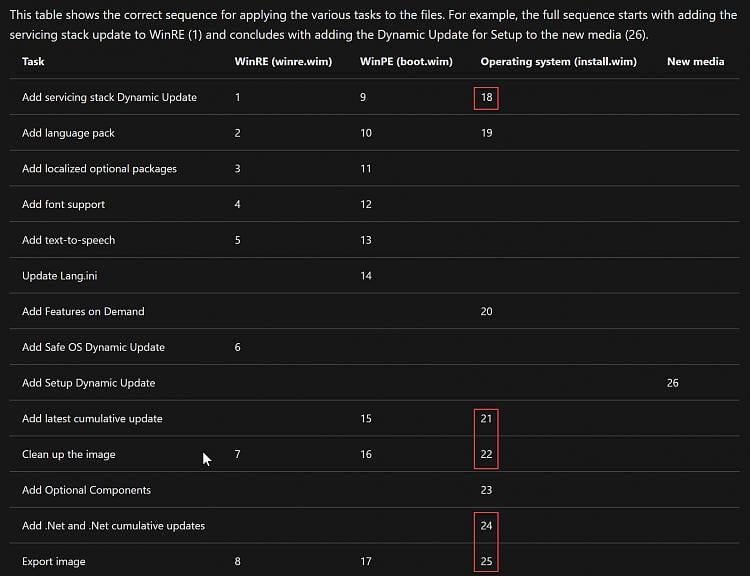Click Add localized optional packages text

pyautogui.click(x=99, y=169)
